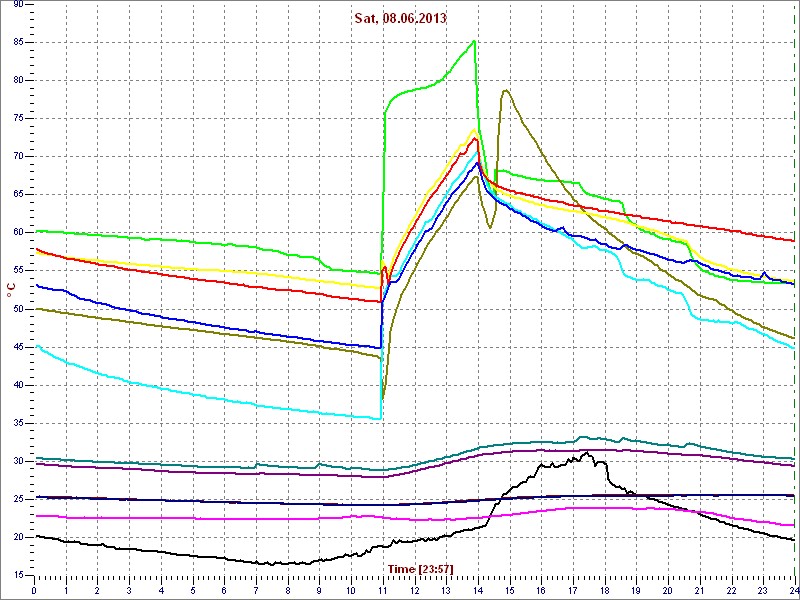The image size is (800, 600).
Task: Select the 30 label on temperature axis
Action: (x=17, y=462)
